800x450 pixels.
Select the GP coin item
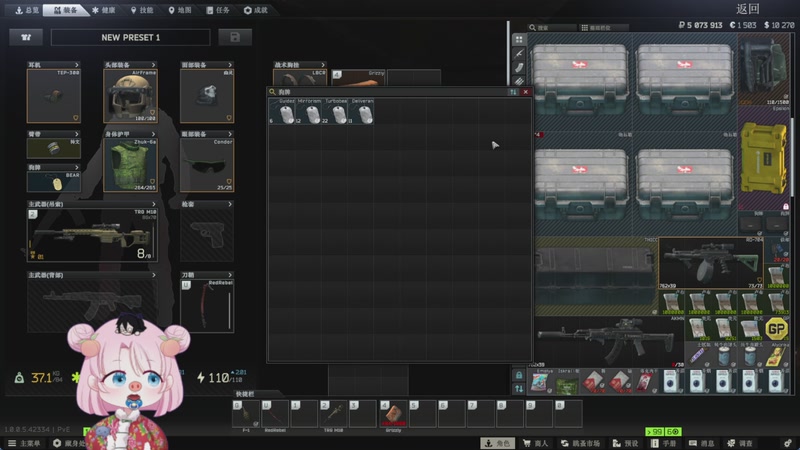pyautogui.click(x=776, y=329)
